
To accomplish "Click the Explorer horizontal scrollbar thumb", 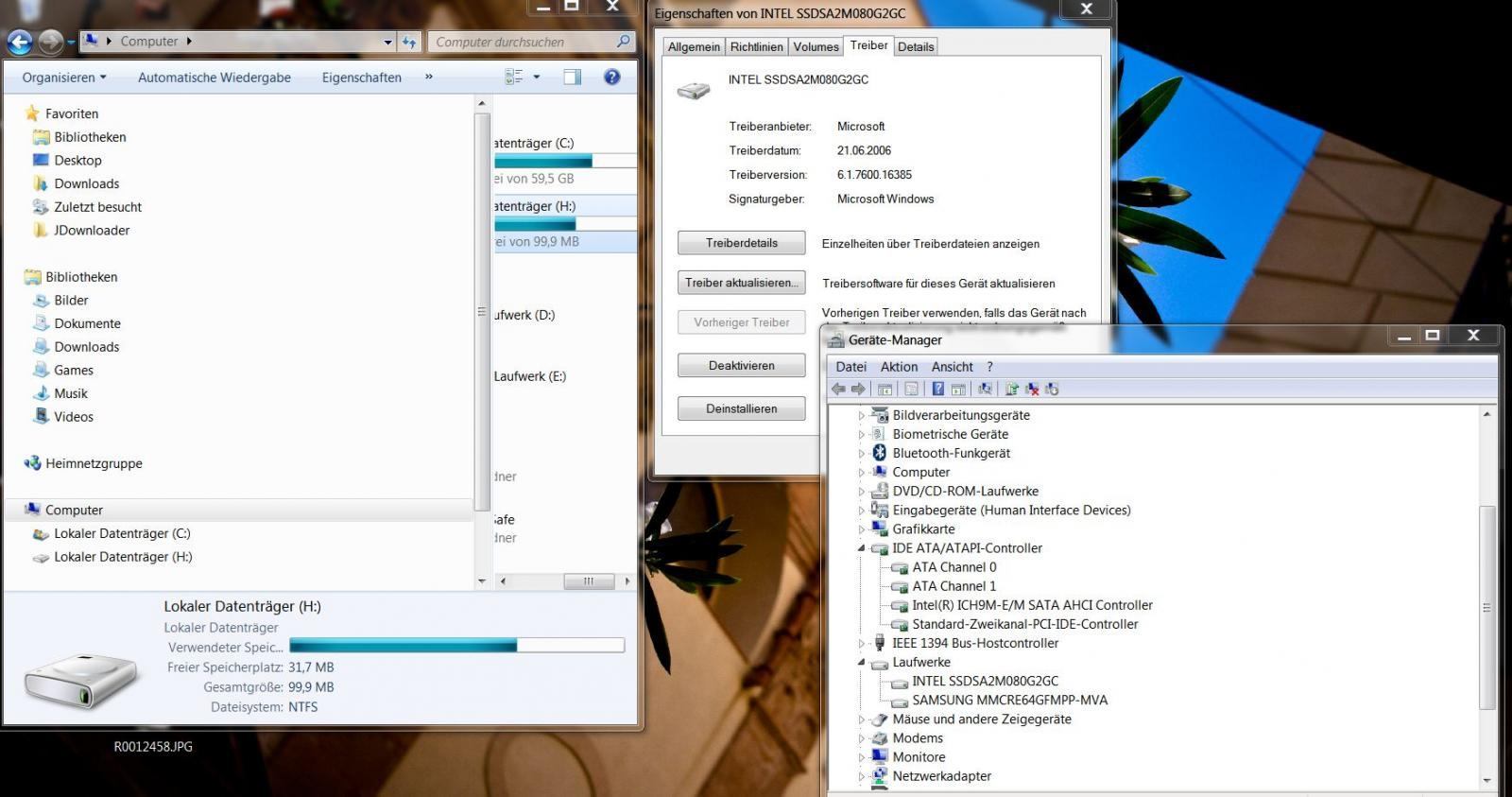I will [589, 581].
